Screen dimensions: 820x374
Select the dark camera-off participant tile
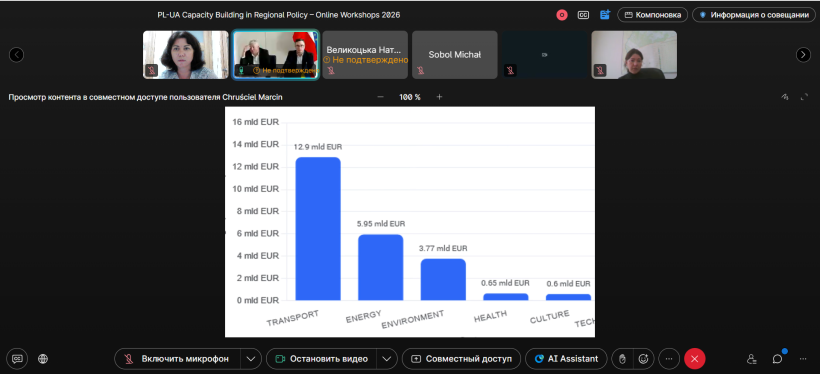tap(544, 55)
